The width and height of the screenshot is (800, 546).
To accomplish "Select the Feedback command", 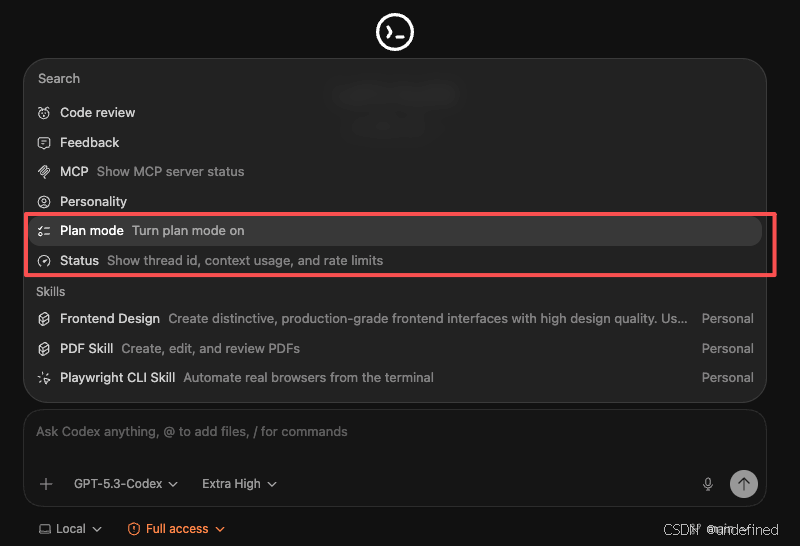I will (395, 143).
